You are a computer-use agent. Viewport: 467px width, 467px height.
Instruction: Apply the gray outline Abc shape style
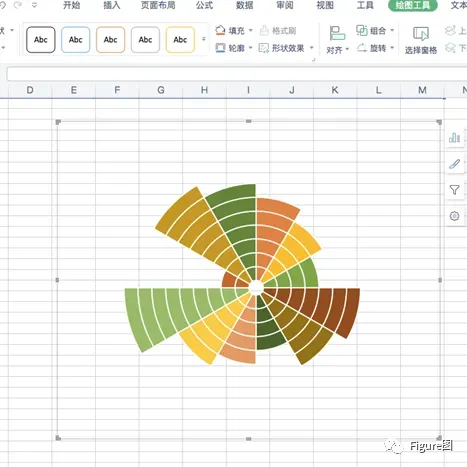(145, 40)
